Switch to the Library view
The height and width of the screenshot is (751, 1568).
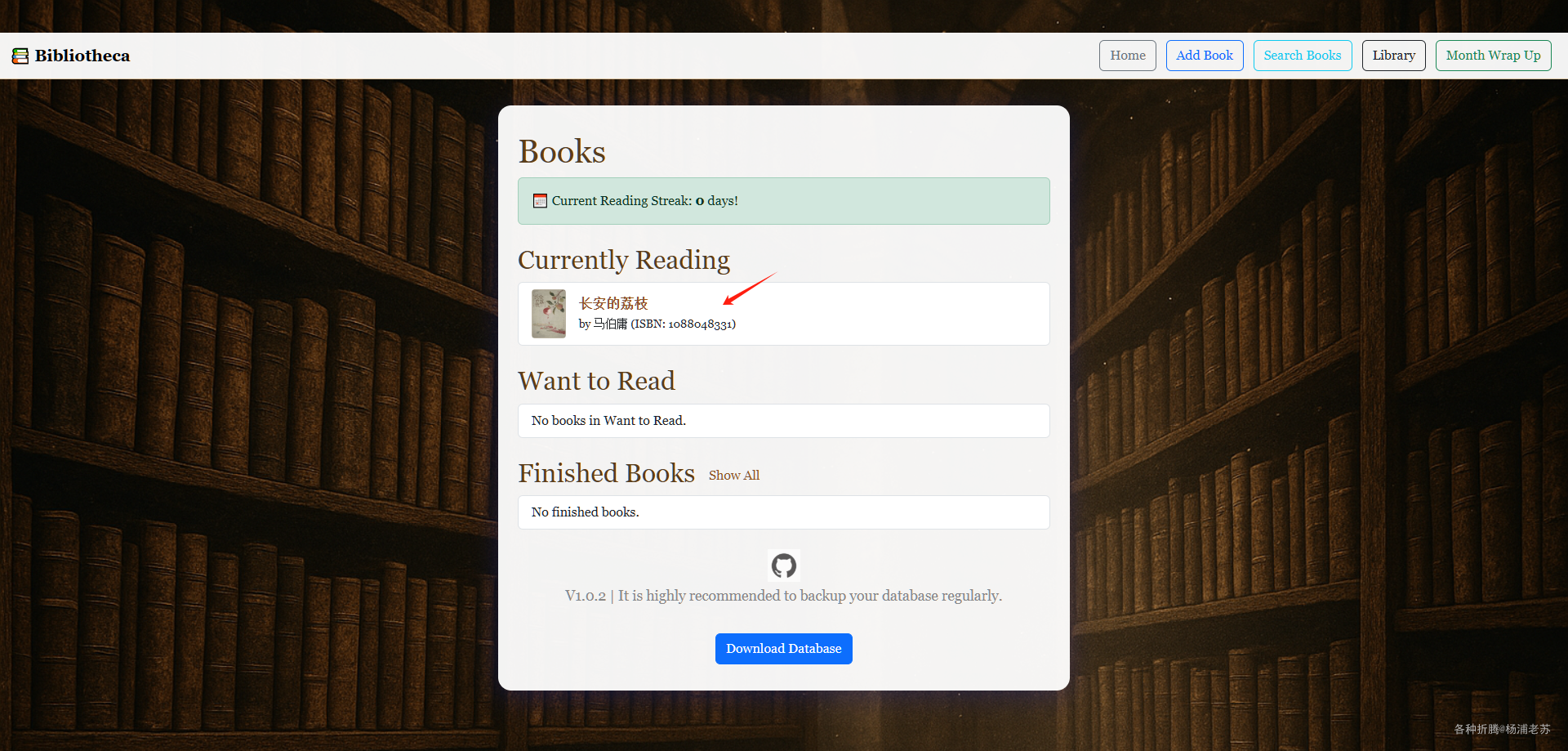tap(1394, 56)
